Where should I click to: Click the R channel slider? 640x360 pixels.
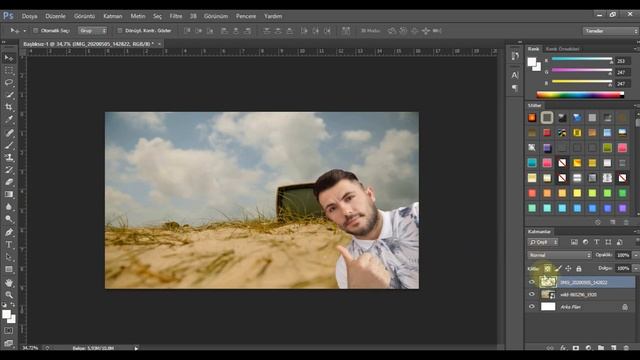(582, 60)
